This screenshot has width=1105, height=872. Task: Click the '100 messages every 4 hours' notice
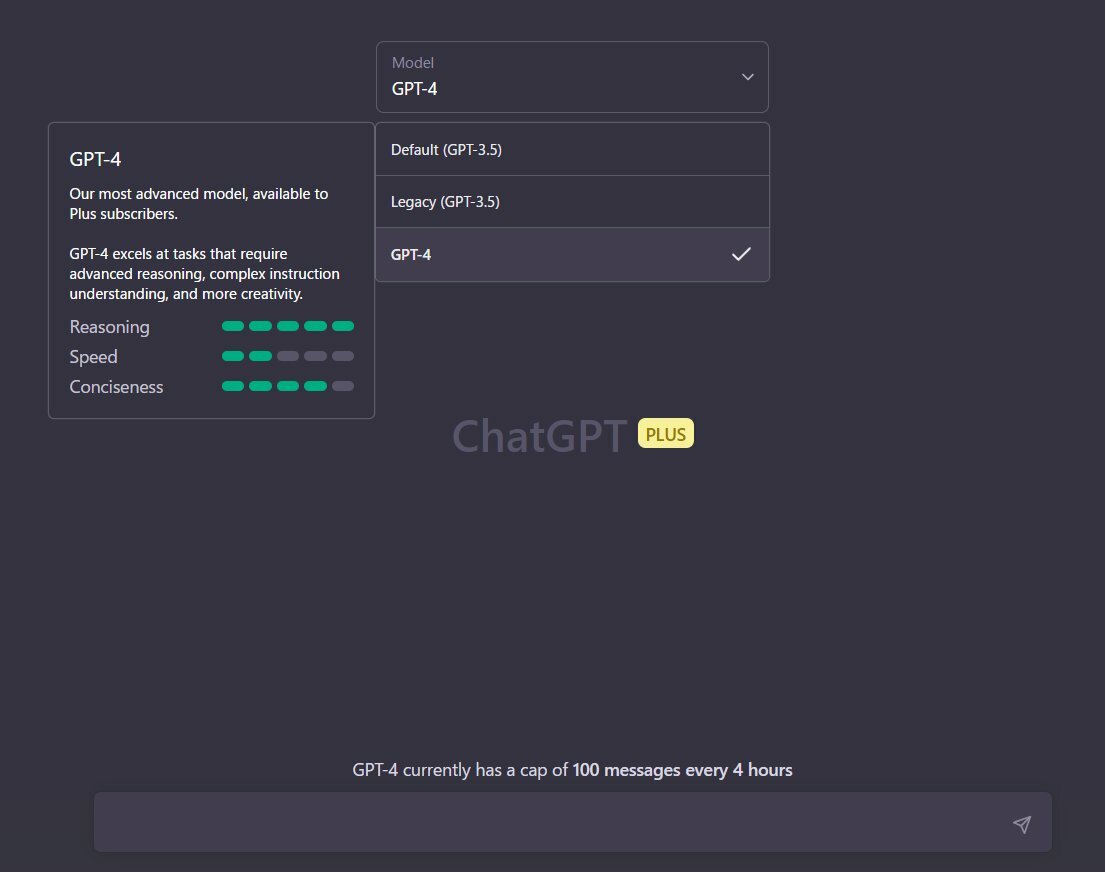682,770
